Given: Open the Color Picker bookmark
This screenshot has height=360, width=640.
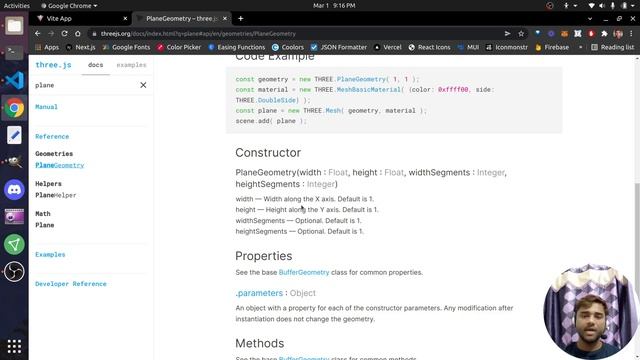Looking at the screenshot, I should point(179,47).
